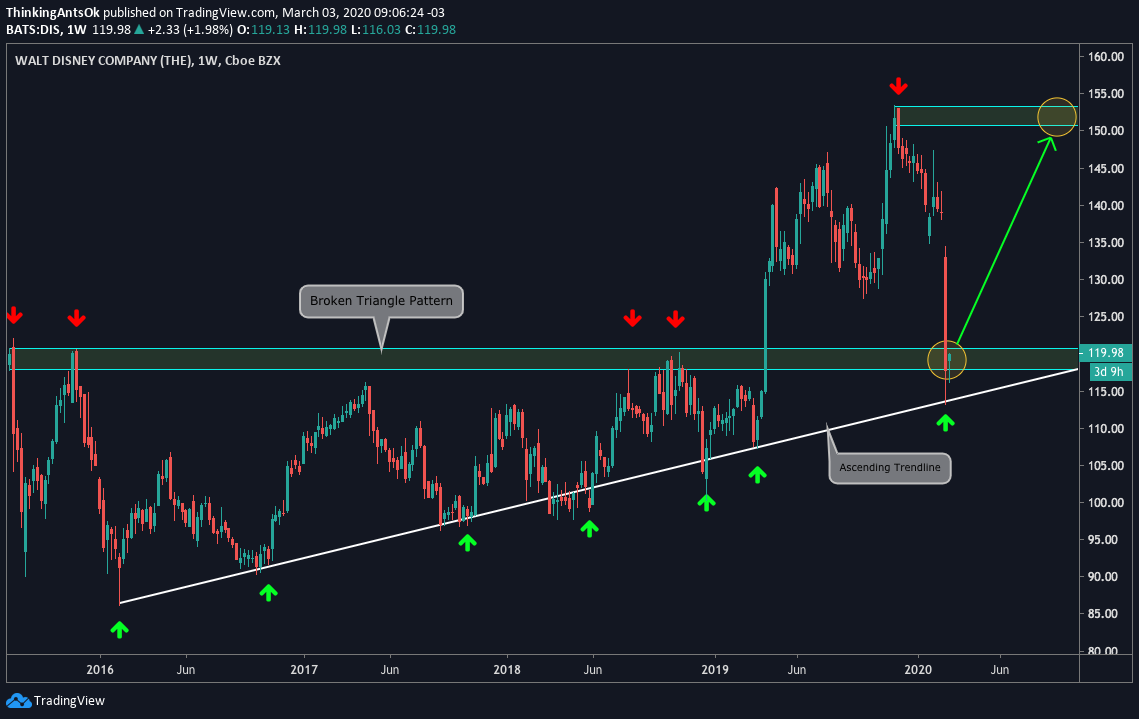Click the 3d 9h countdown label
The image size is (1139, 719).
(x=1109, y=372)
